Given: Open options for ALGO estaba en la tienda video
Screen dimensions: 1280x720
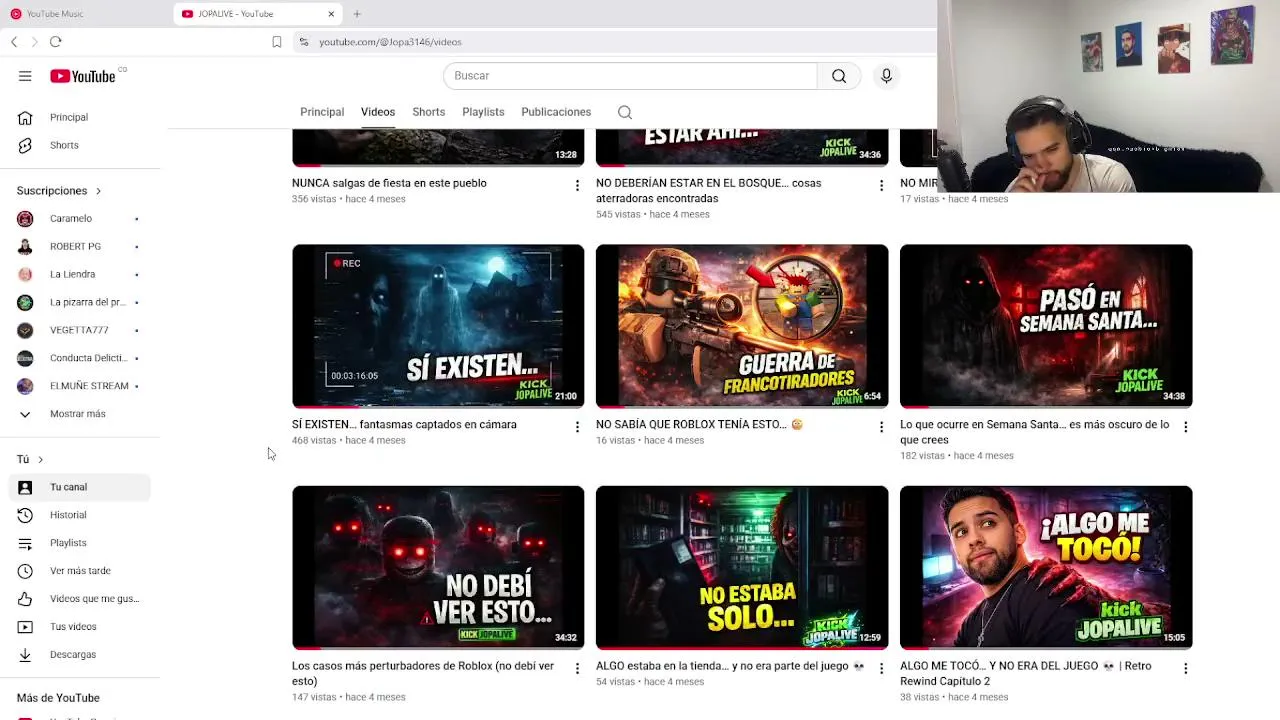Looking at the screenshot, I should coord(881,668).
